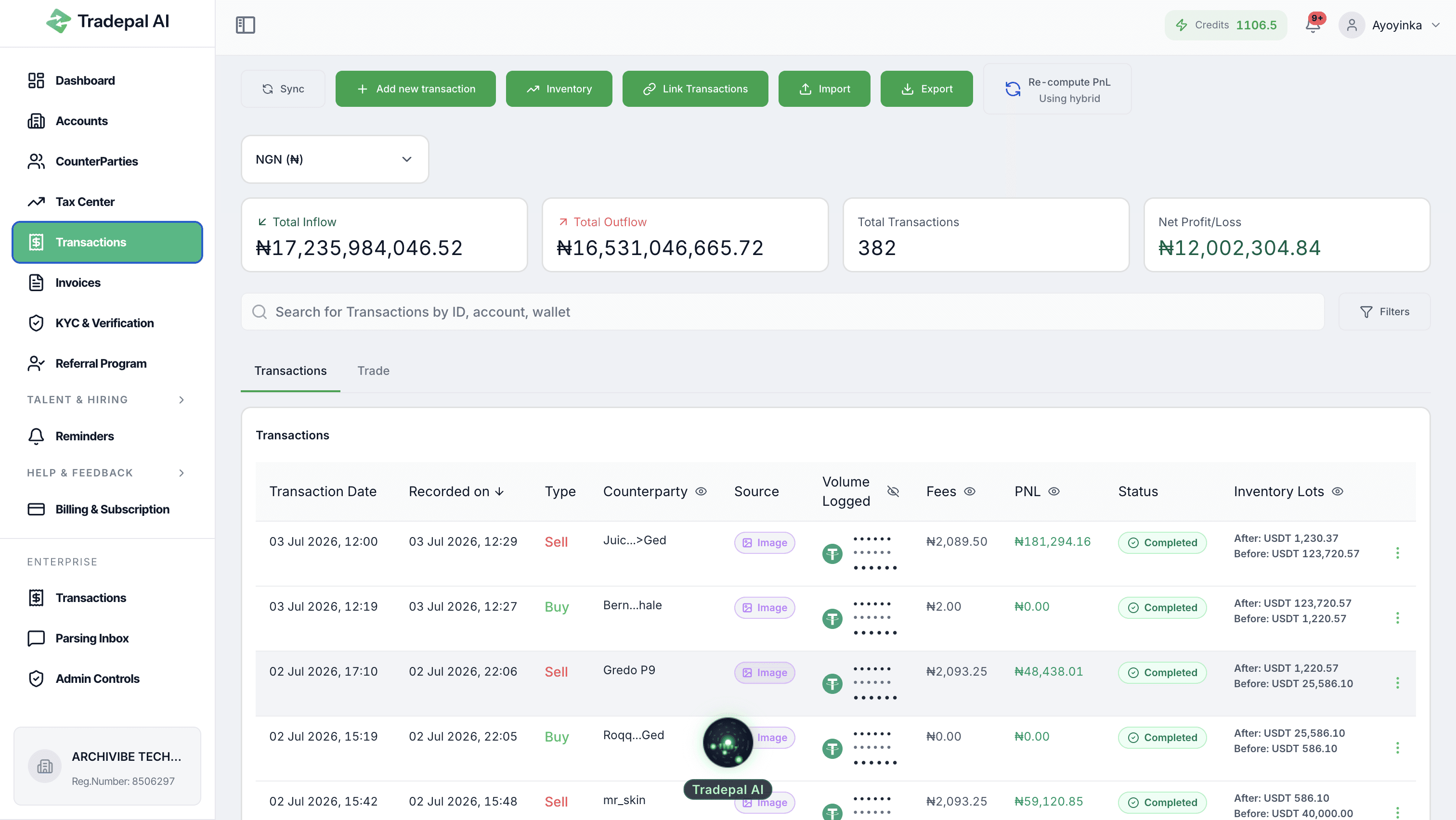
Task: Open row menu for Juic...>Ged transaction
Action: [x=1397, y=553]
